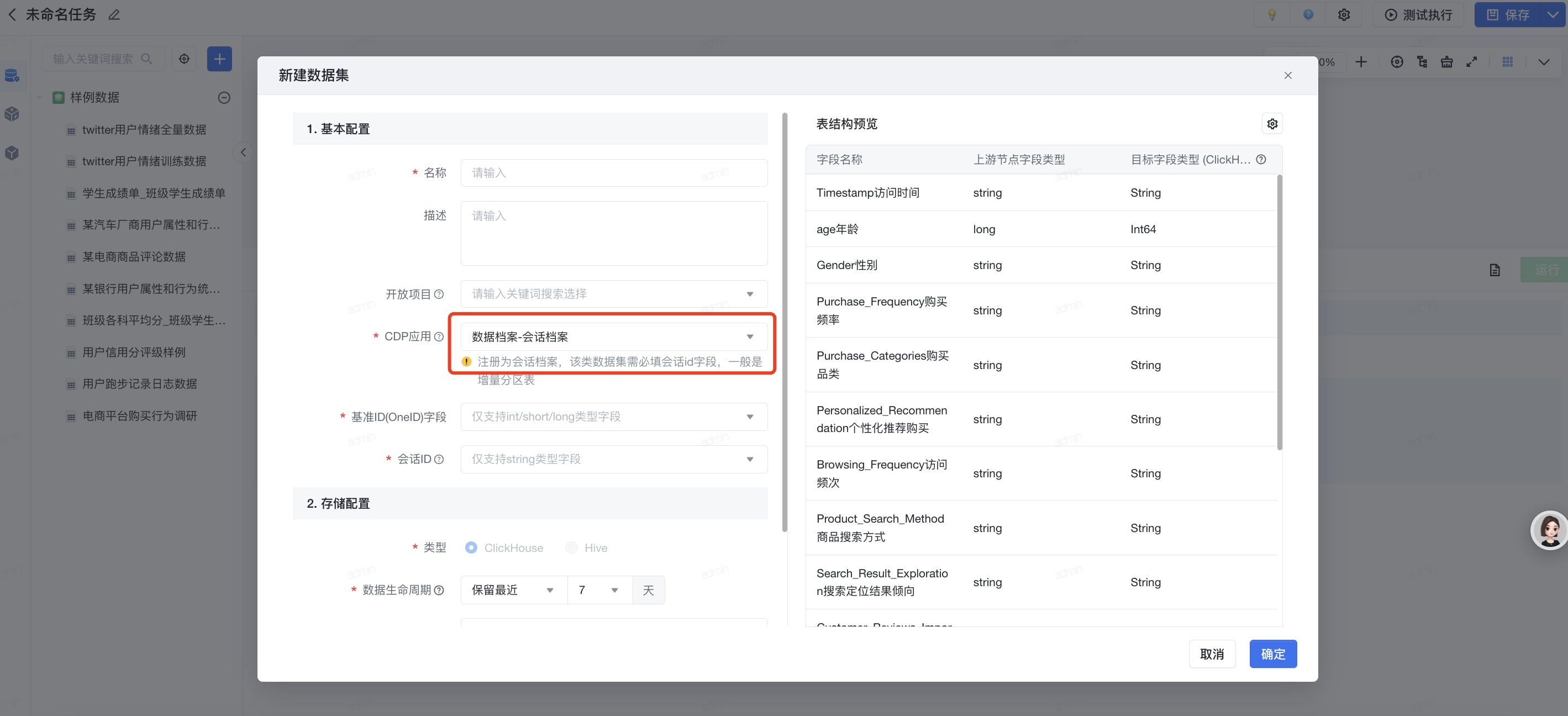Click the back arrow next to 未命名任务
The width and height of the screenshot is (1568, 716).
[x=12, y=14]
